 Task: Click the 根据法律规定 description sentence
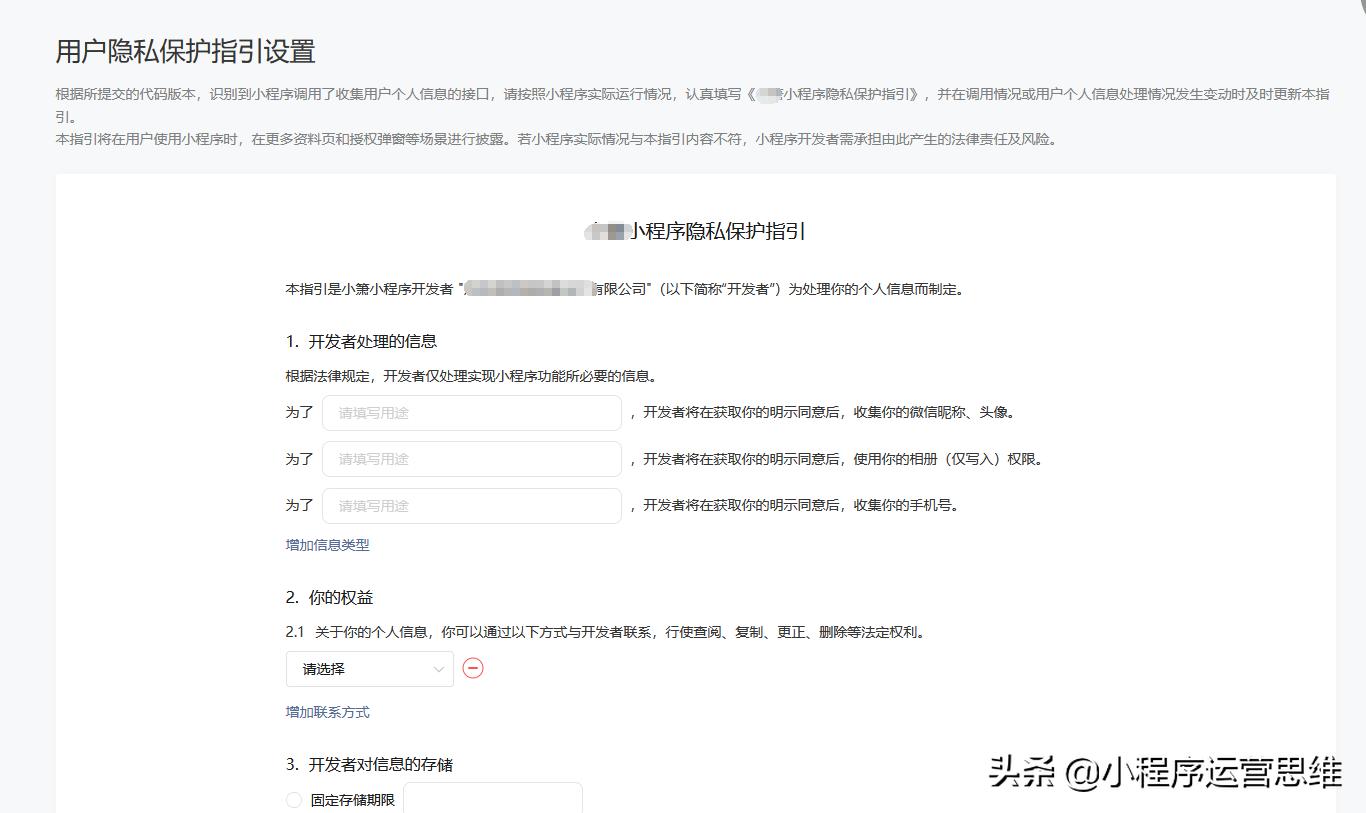click(471, 377)
